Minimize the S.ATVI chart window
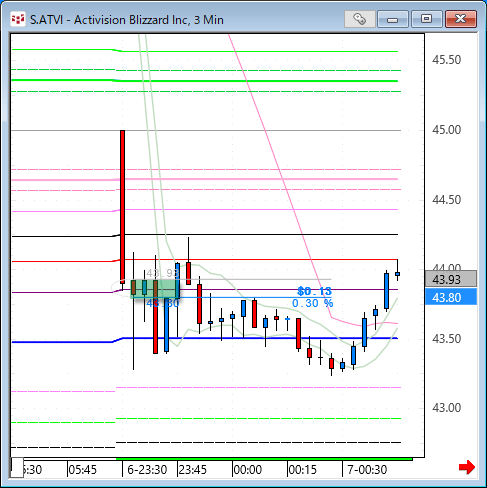 tap(393, 19)
